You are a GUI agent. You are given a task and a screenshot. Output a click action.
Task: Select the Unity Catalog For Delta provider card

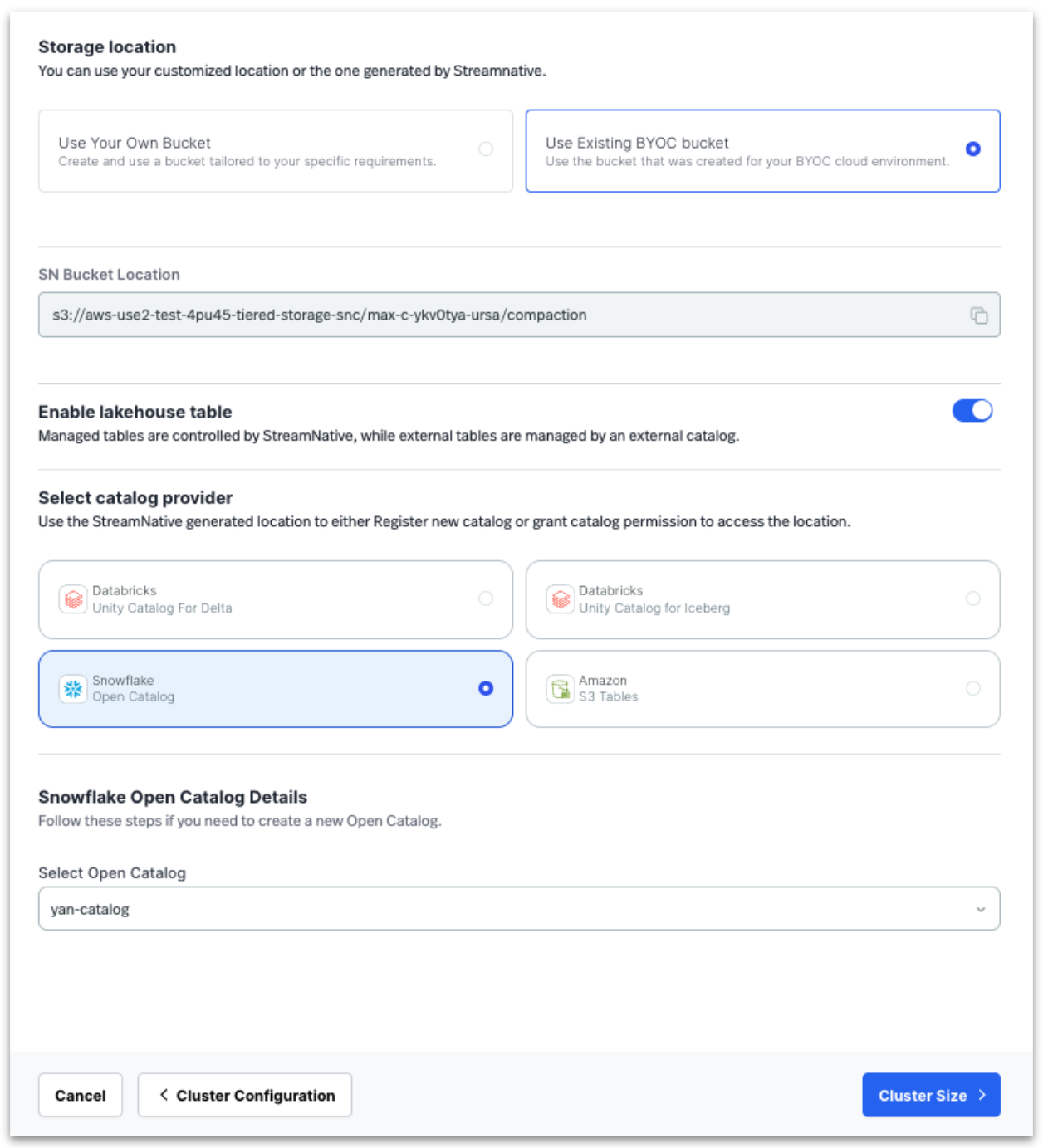(276, 599)
